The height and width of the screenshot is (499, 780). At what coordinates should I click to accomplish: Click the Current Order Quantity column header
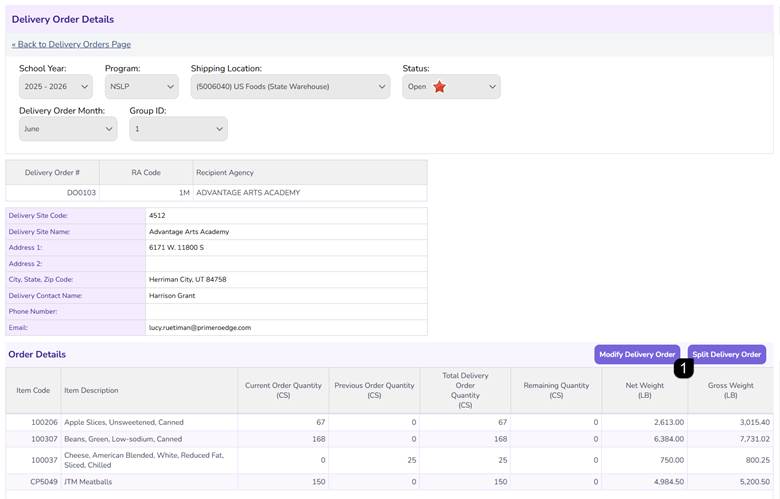pos(283,391)
